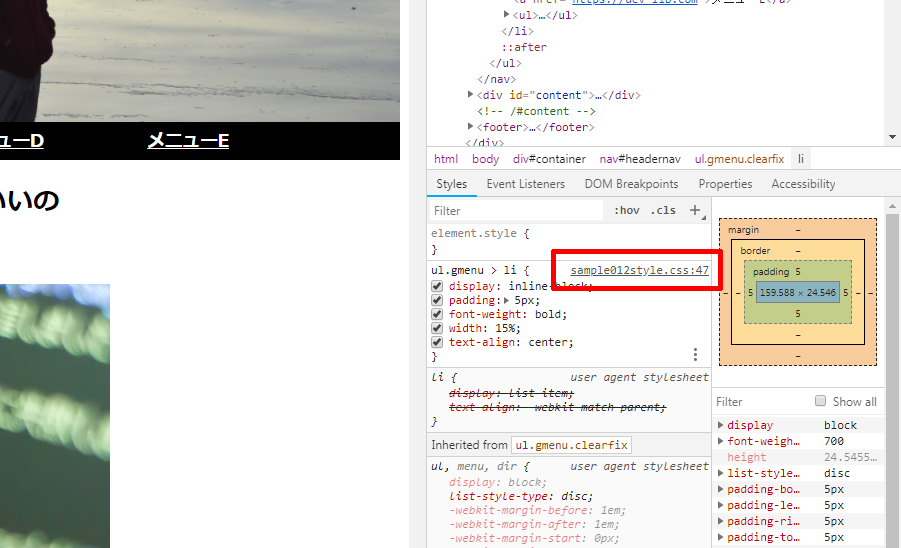
Task: Disable the font-weight: bold declaration
Action: pos(437,314)
